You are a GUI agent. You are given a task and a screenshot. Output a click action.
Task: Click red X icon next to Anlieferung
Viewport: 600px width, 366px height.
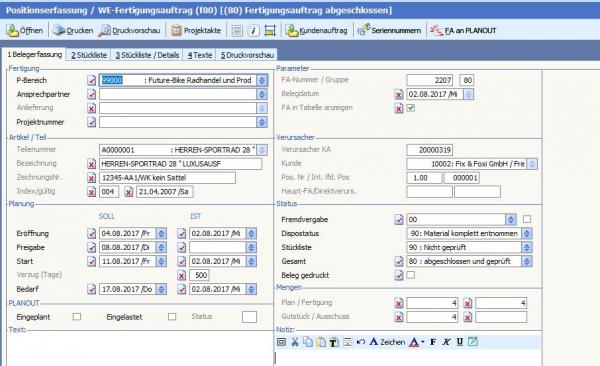point(91,108)
